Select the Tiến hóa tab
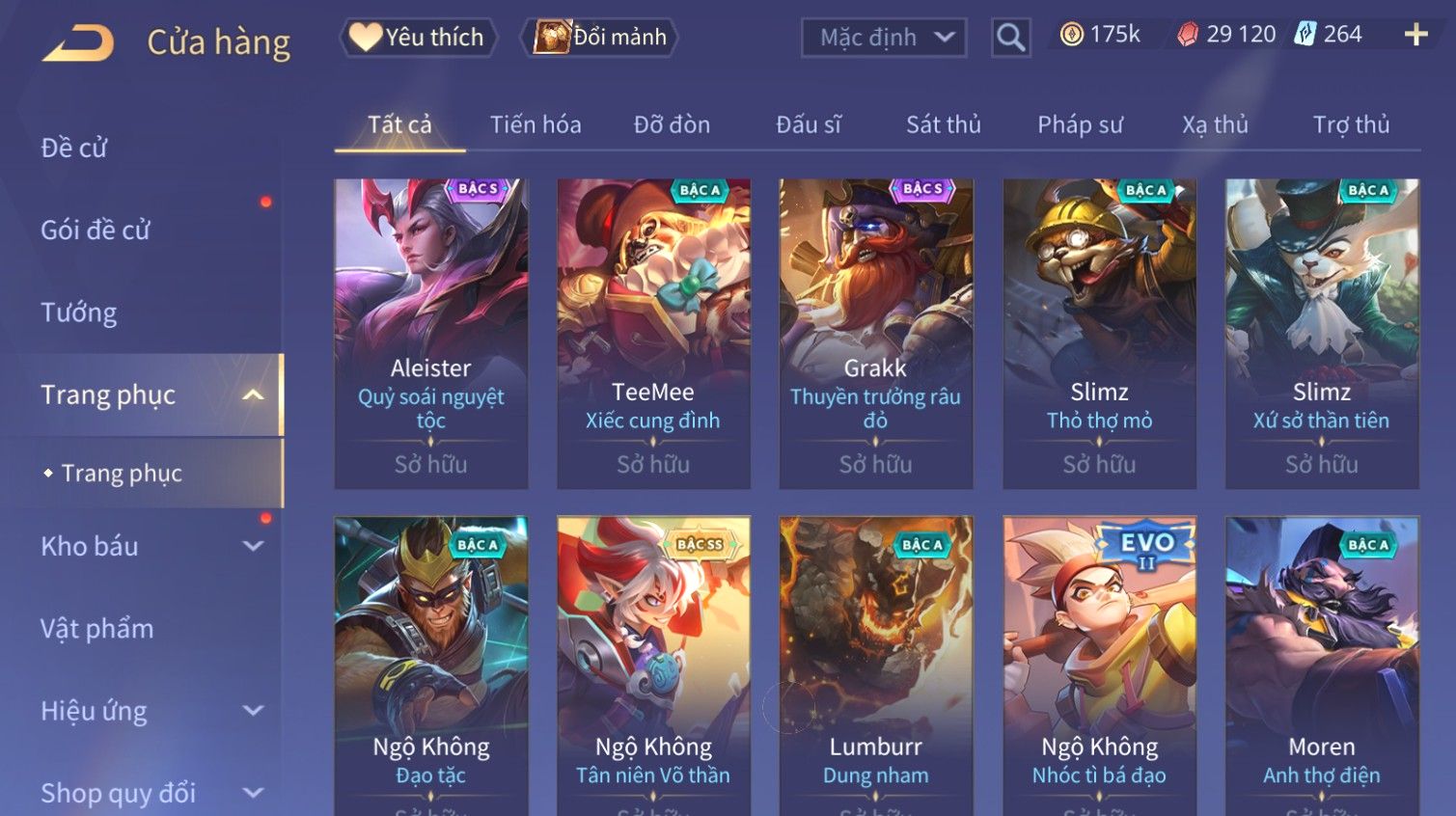The height and width of the screenshot is (816, 1456). pyautogui.click(x=536, y=124)
